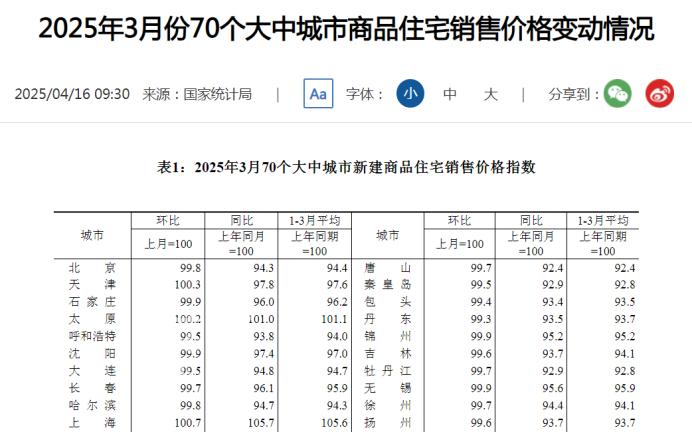Click the publish date 2025/04/16 09:30
This screenshot has width=692, height=432.
[x=72, y=94]
